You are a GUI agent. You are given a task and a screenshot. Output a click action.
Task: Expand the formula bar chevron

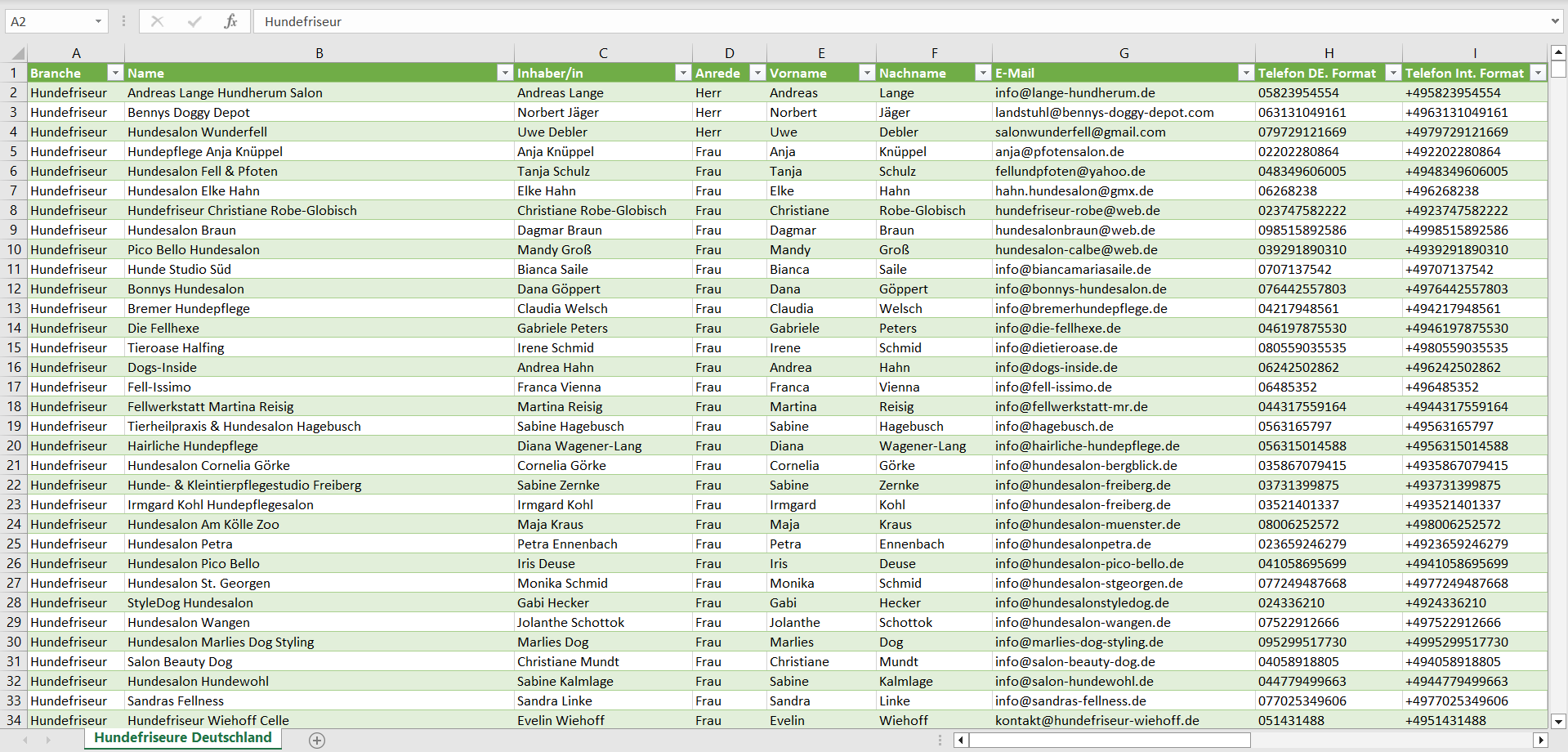click(1554, 21)
